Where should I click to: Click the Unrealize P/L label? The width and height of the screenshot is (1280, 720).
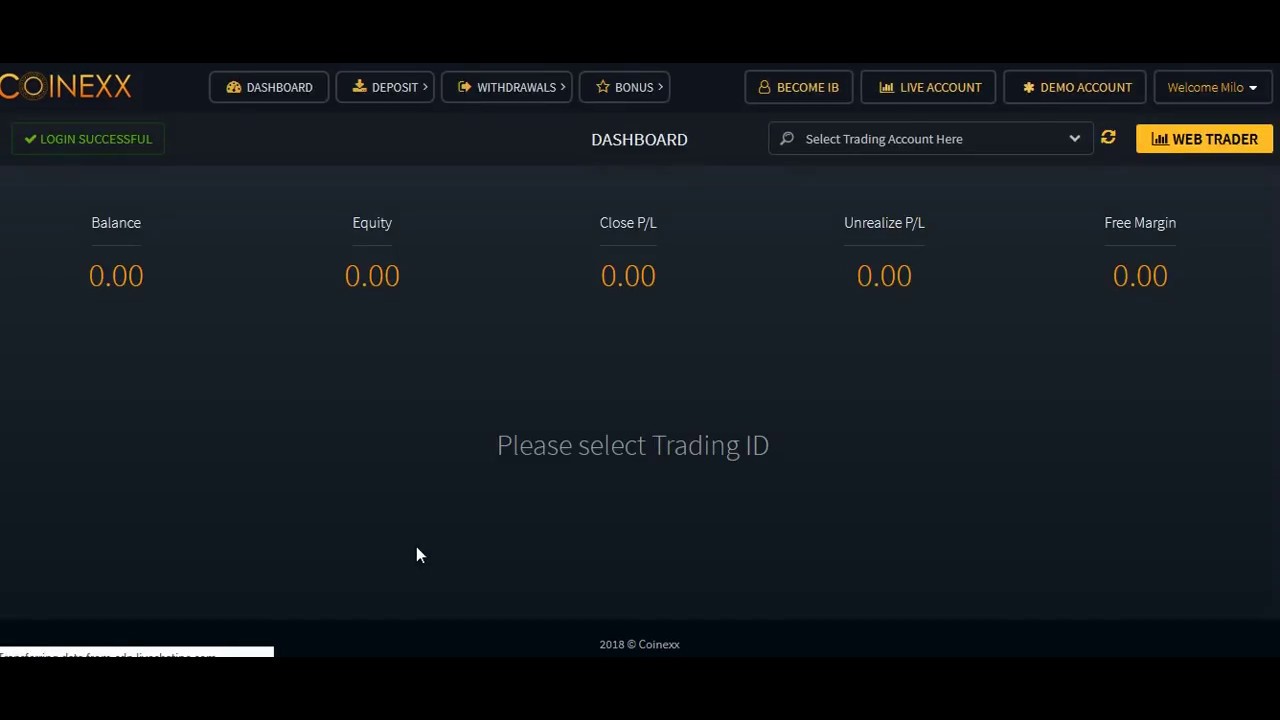coord(884,223)
